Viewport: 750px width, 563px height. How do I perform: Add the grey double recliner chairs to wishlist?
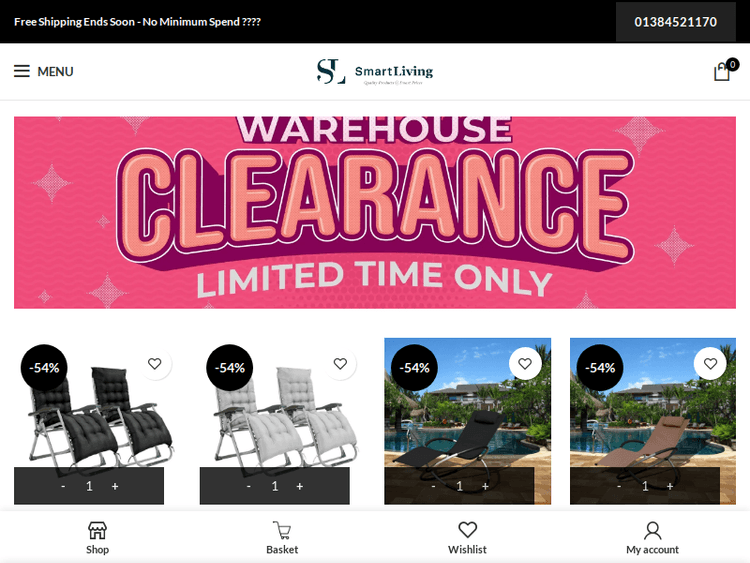(340, 364)
